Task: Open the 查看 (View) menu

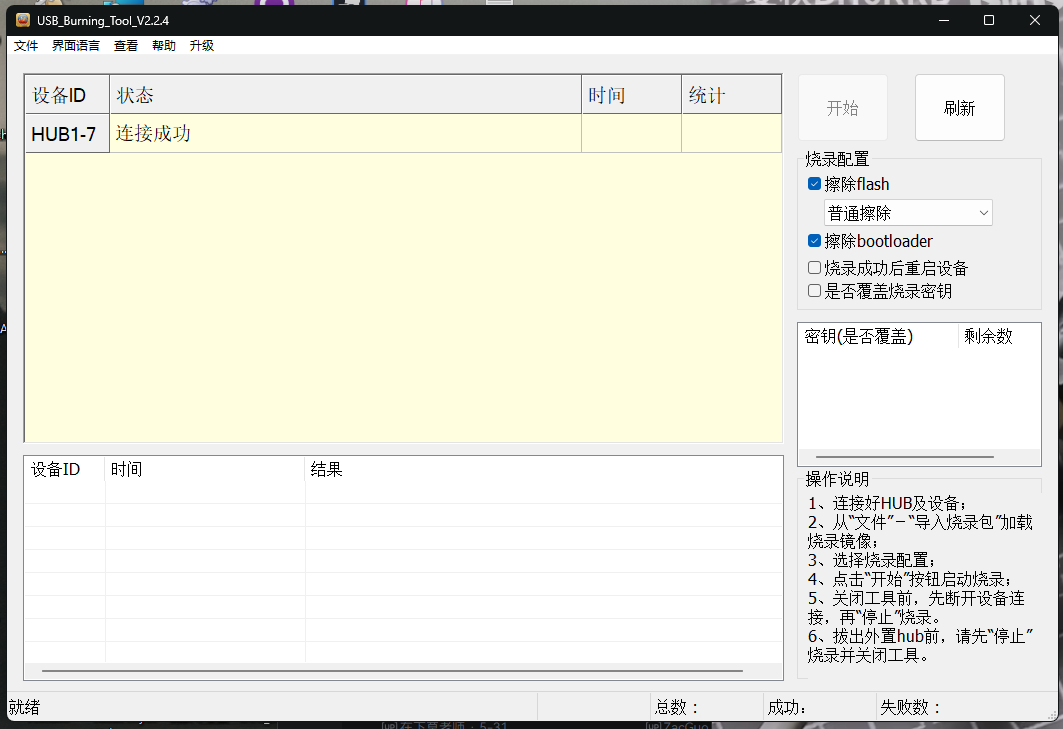Action: click(x=125, y=45)
